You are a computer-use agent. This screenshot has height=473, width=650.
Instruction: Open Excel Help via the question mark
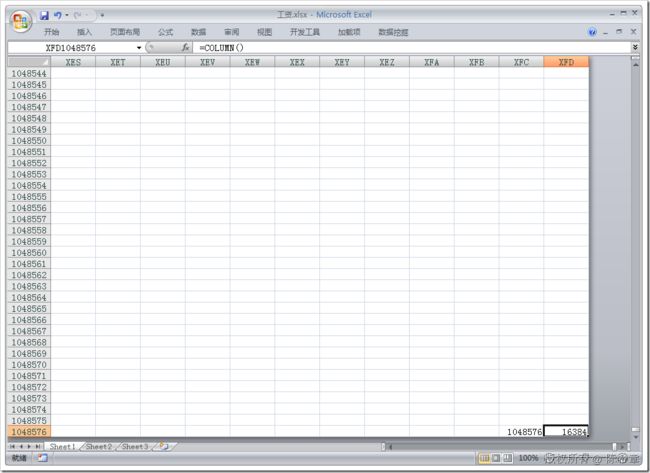[x=592, y=32]
